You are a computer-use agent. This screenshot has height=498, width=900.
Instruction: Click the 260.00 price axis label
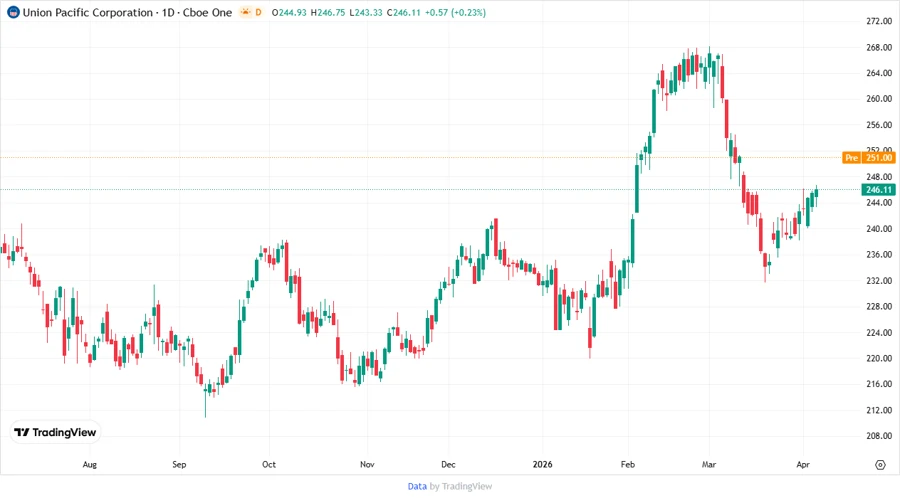click(x=879, y=99)
